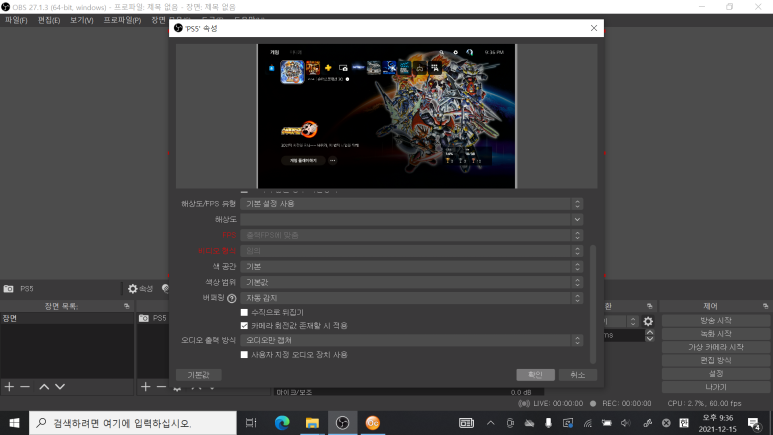This screenshot has width=773, height=435.
Task: Open the scene transition gear settings
Action: click(648, 322)
